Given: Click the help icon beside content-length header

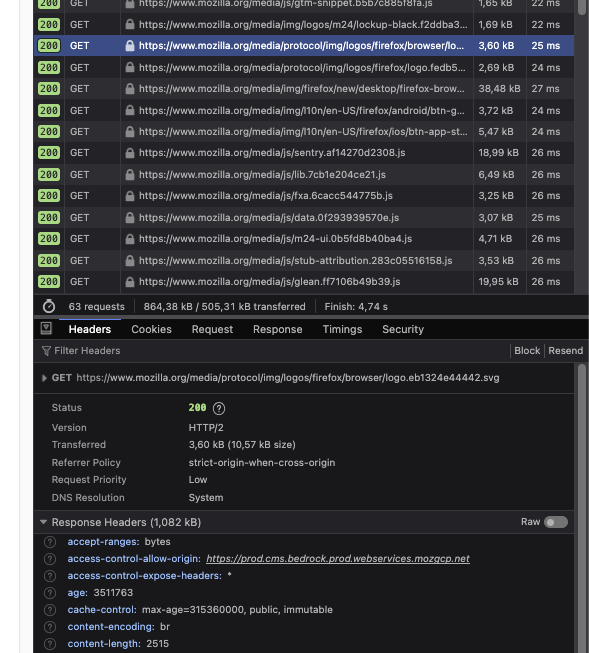Looking at the screenshot, I should pyautogui.click(x=50, y=644).
